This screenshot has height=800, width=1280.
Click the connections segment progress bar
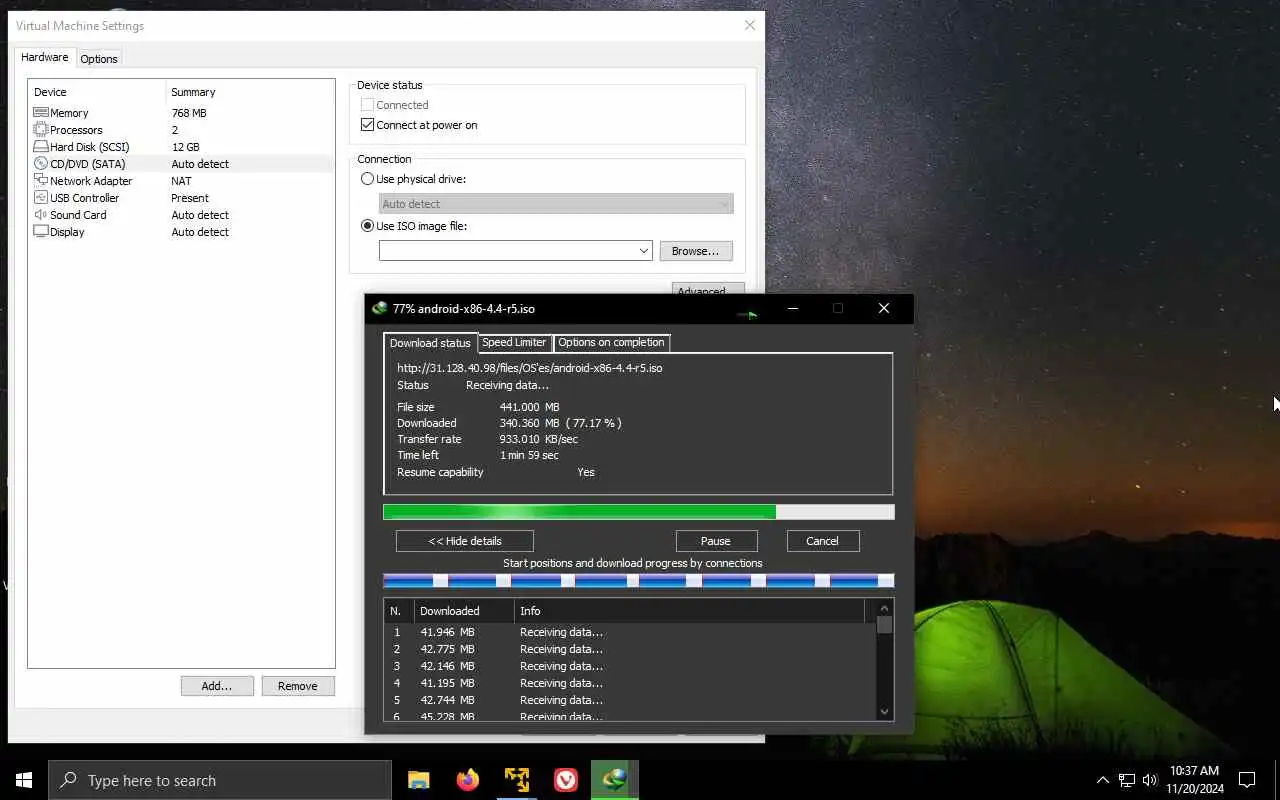point(638,580)
